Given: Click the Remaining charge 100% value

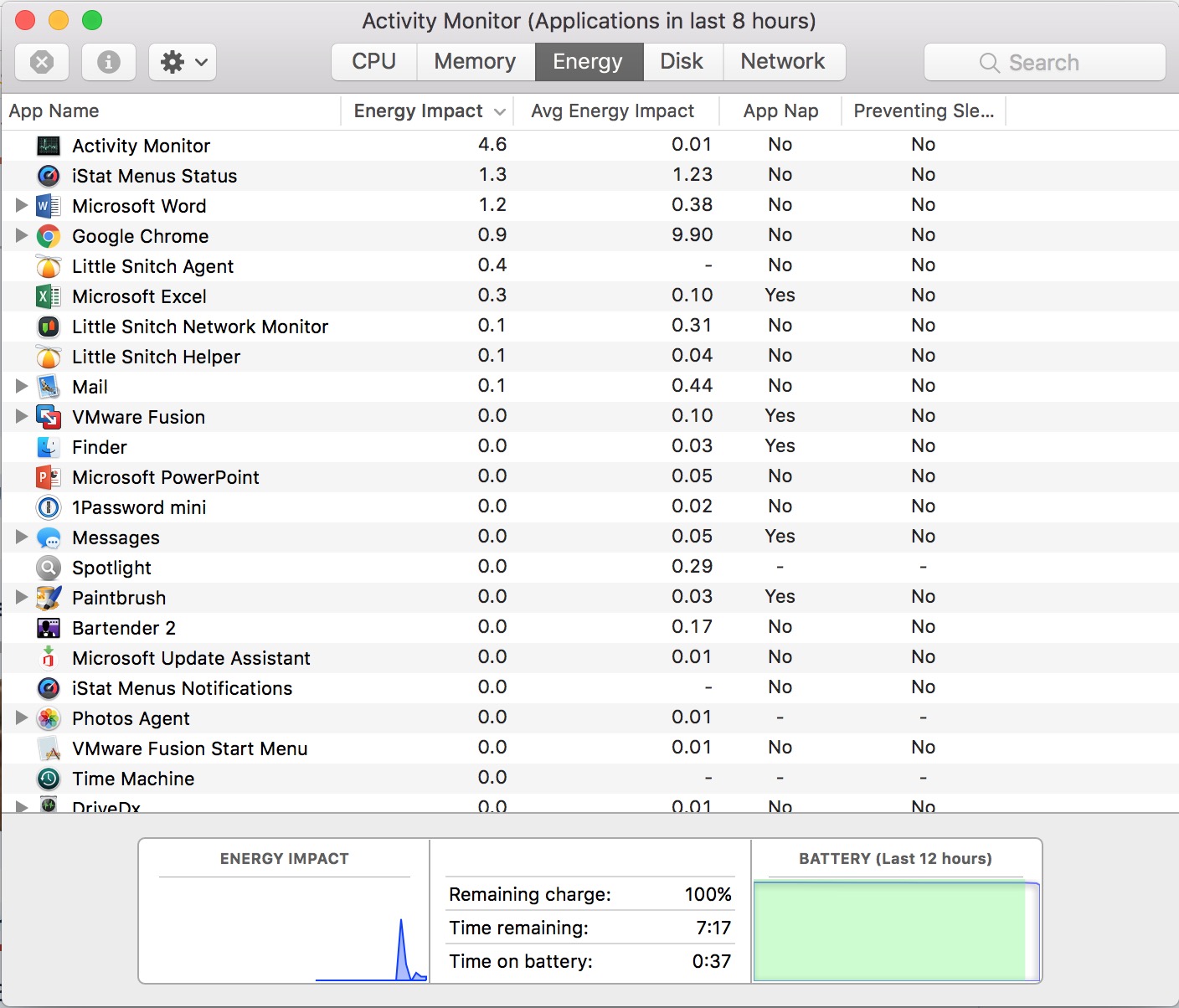Looking at the screenshot, I should 708,894.
